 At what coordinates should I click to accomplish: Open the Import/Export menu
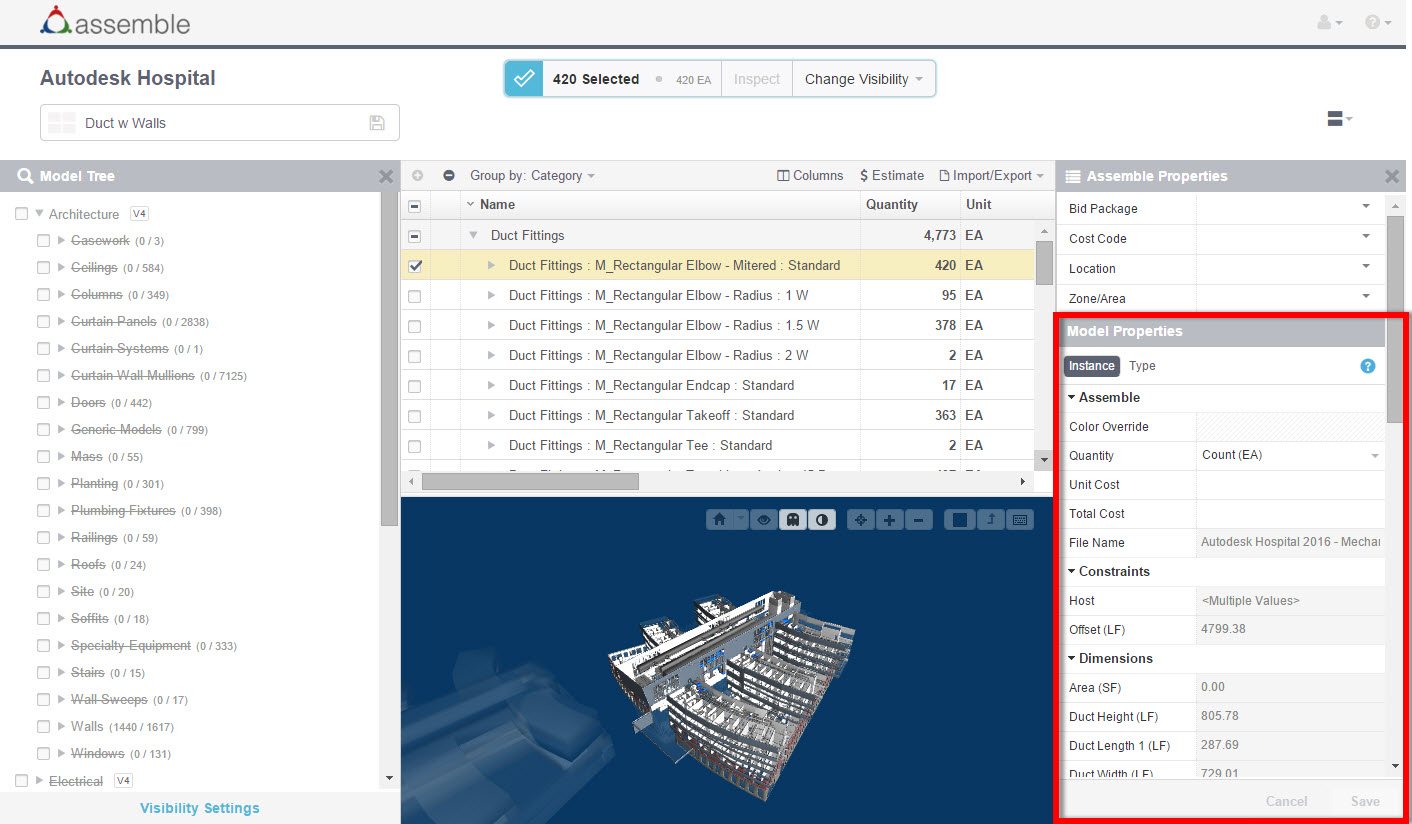[991, 175]
